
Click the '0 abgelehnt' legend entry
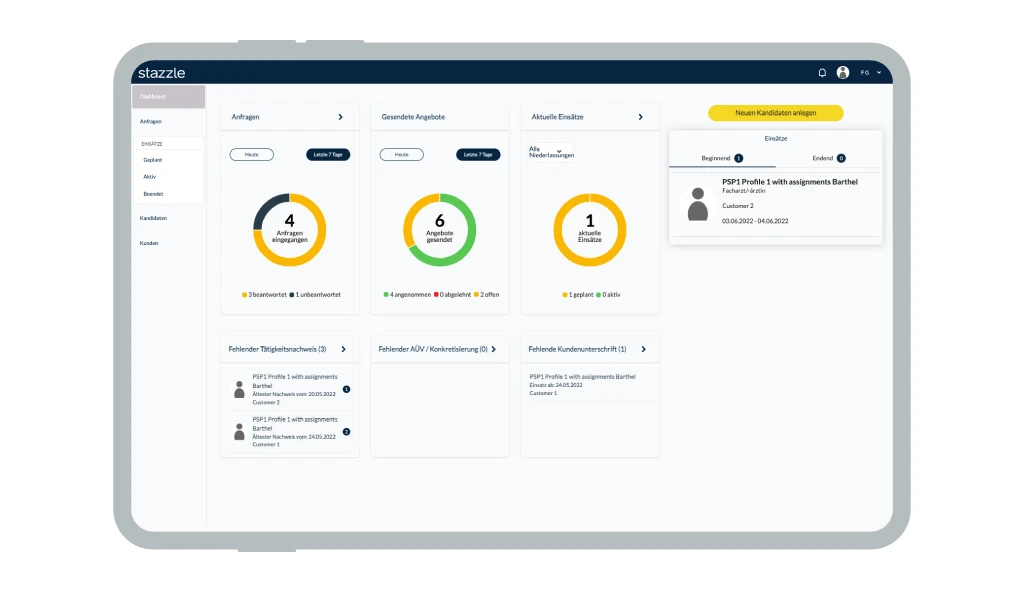(x=453, y=295)
